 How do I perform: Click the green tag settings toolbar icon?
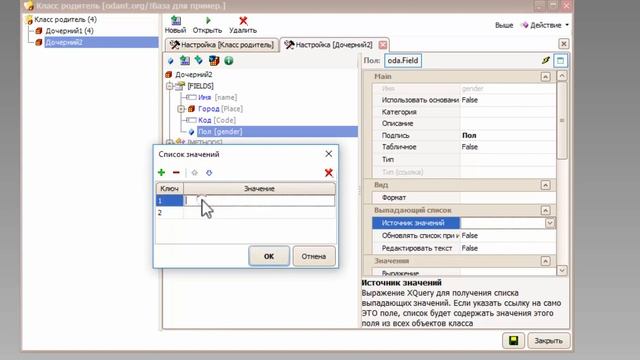199,60
